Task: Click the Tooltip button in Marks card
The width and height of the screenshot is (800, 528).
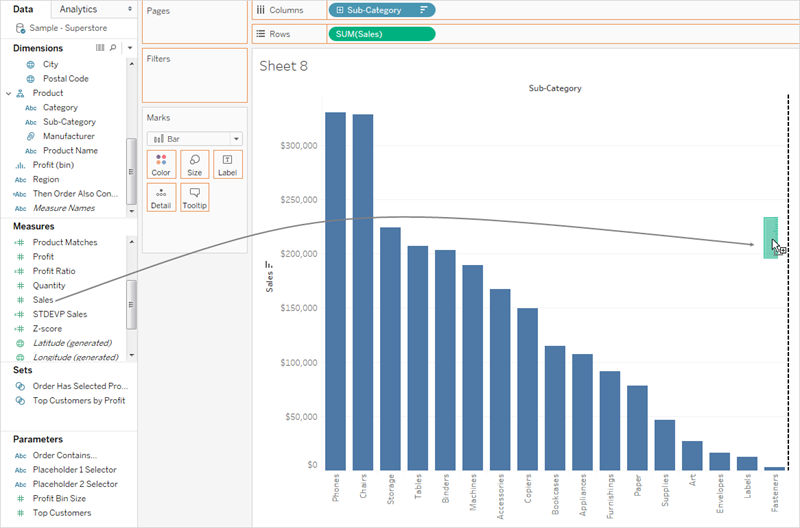Action: 194,197
